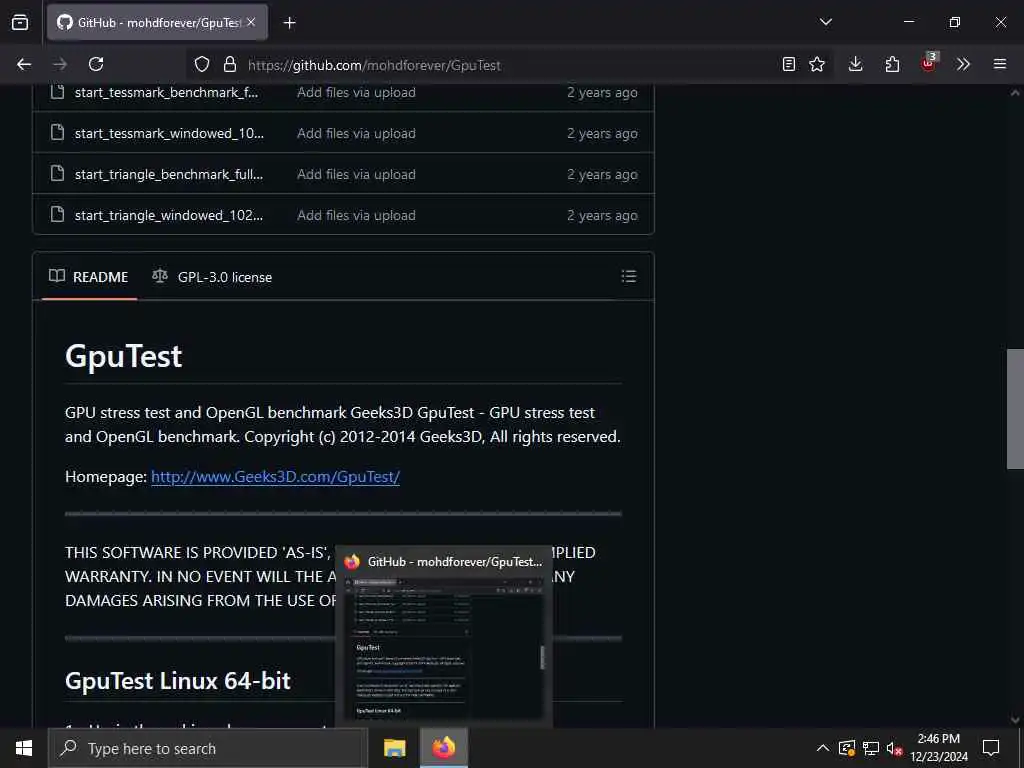Go forward to the next page
The image size is (1024, 768).
[60, 64]
